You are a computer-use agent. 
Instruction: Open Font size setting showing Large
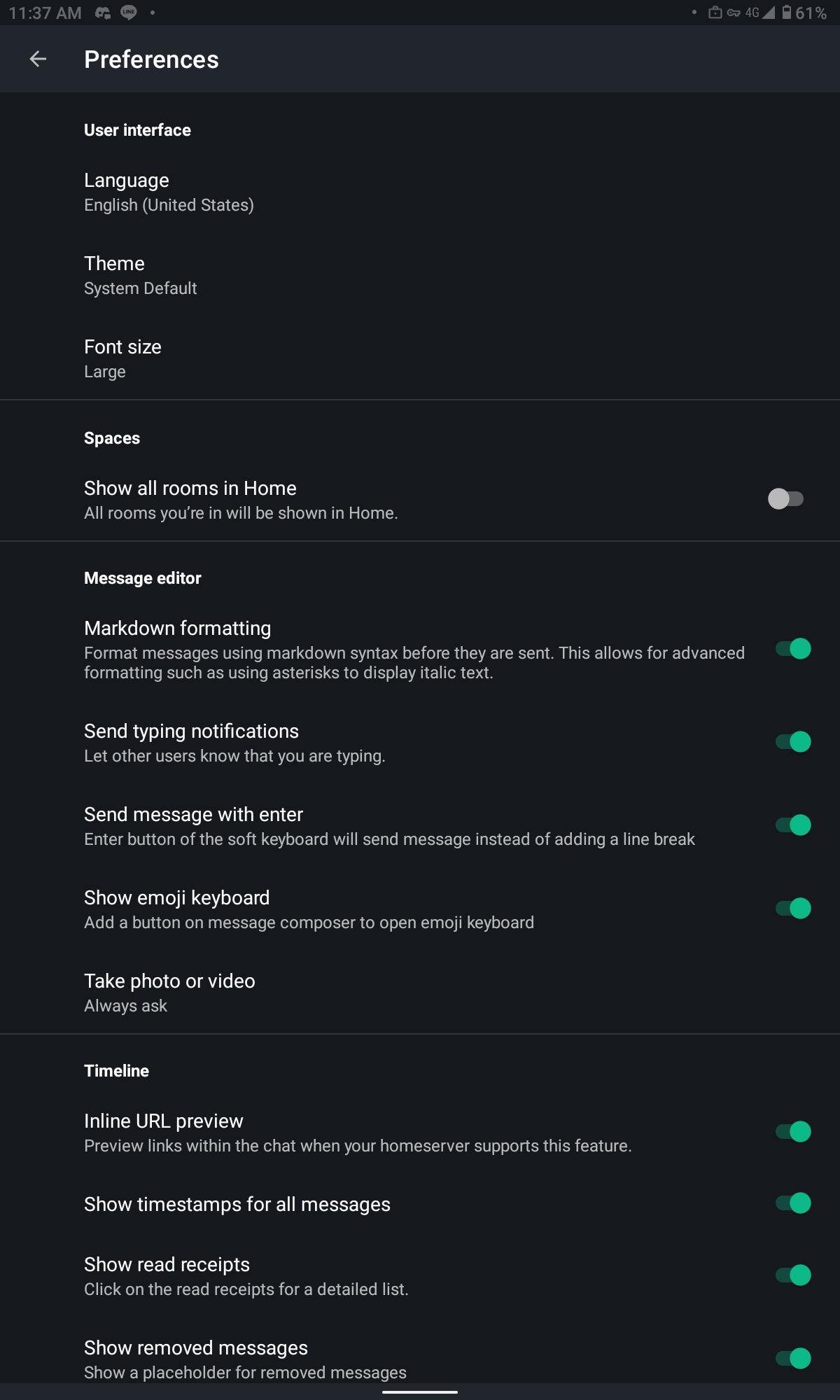click(420, 358)
